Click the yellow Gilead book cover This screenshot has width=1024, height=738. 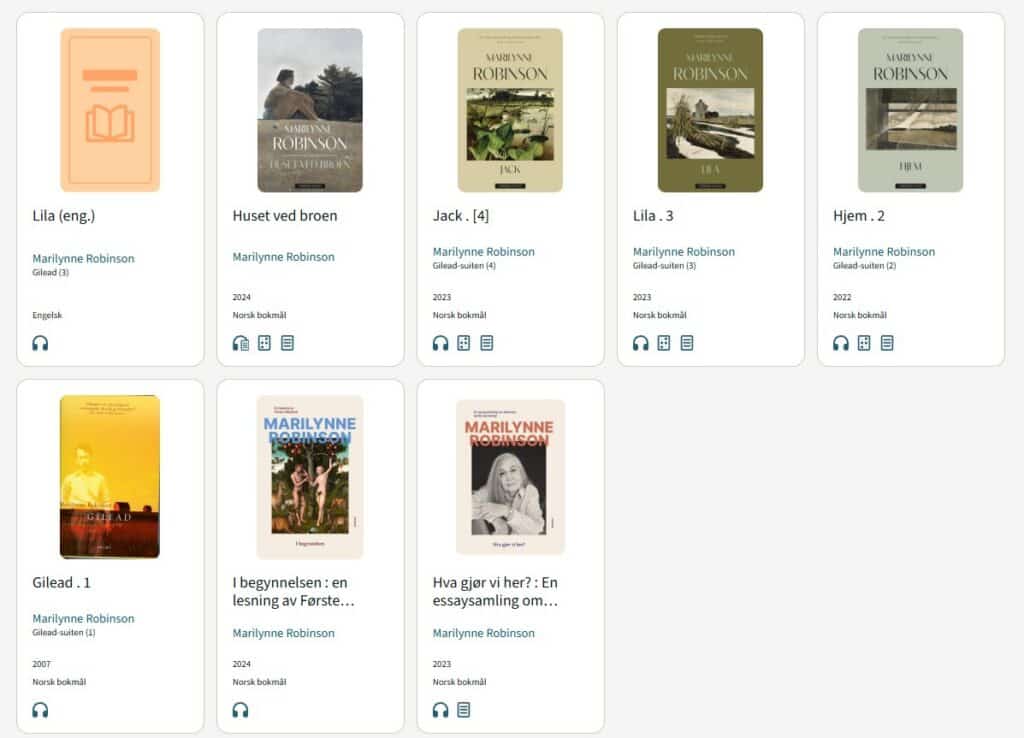click(110, 477)
